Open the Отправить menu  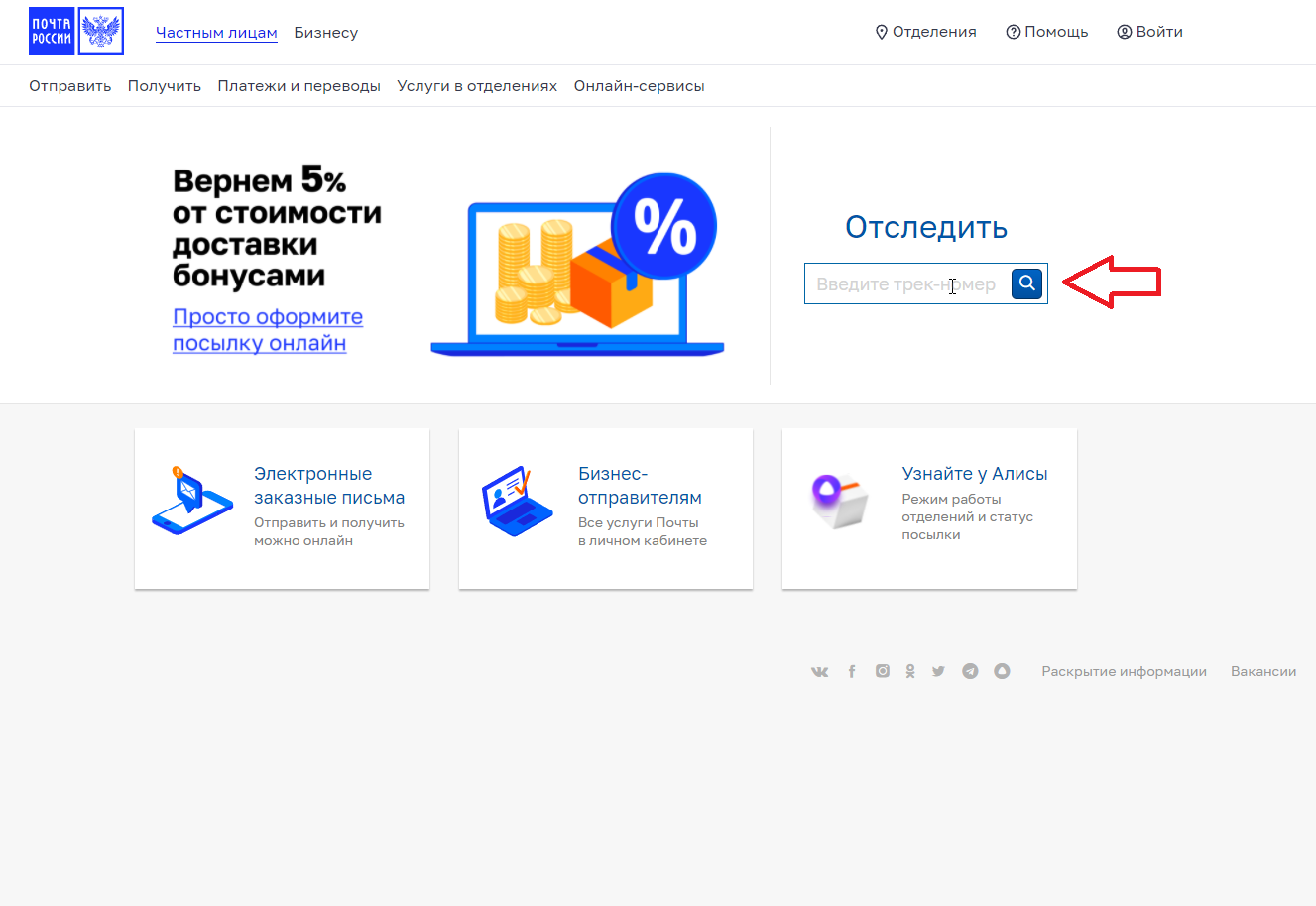[x=69, y=86]
